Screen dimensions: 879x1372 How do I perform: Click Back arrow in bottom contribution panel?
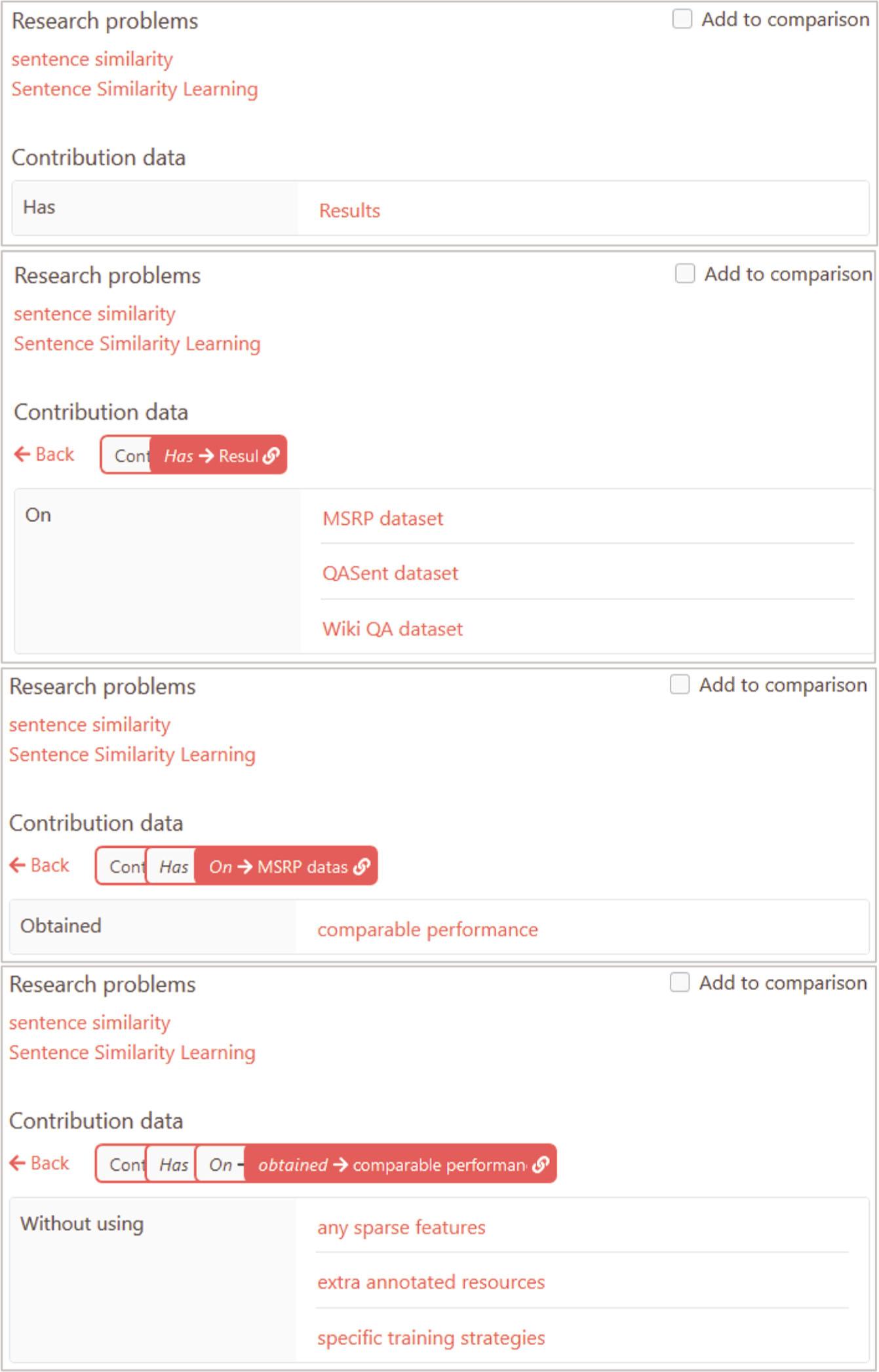pyautogui.click(x=39, y=1163)
